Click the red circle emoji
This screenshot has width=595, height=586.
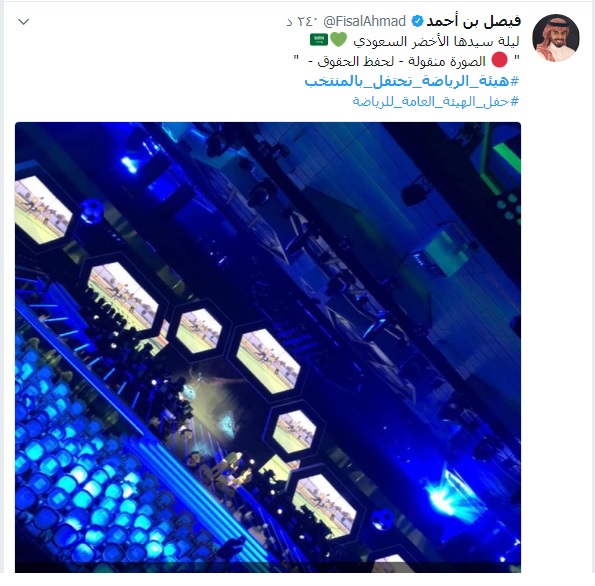click(499, 60)
